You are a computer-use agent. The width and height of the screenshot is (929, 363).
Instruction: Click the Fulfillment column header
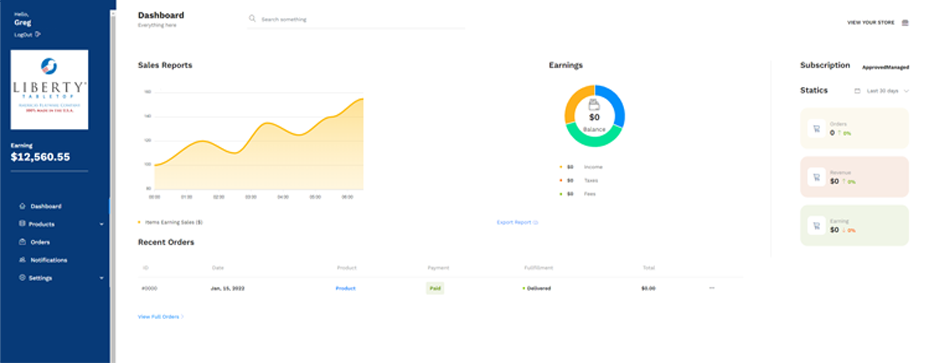click(539, 268)
